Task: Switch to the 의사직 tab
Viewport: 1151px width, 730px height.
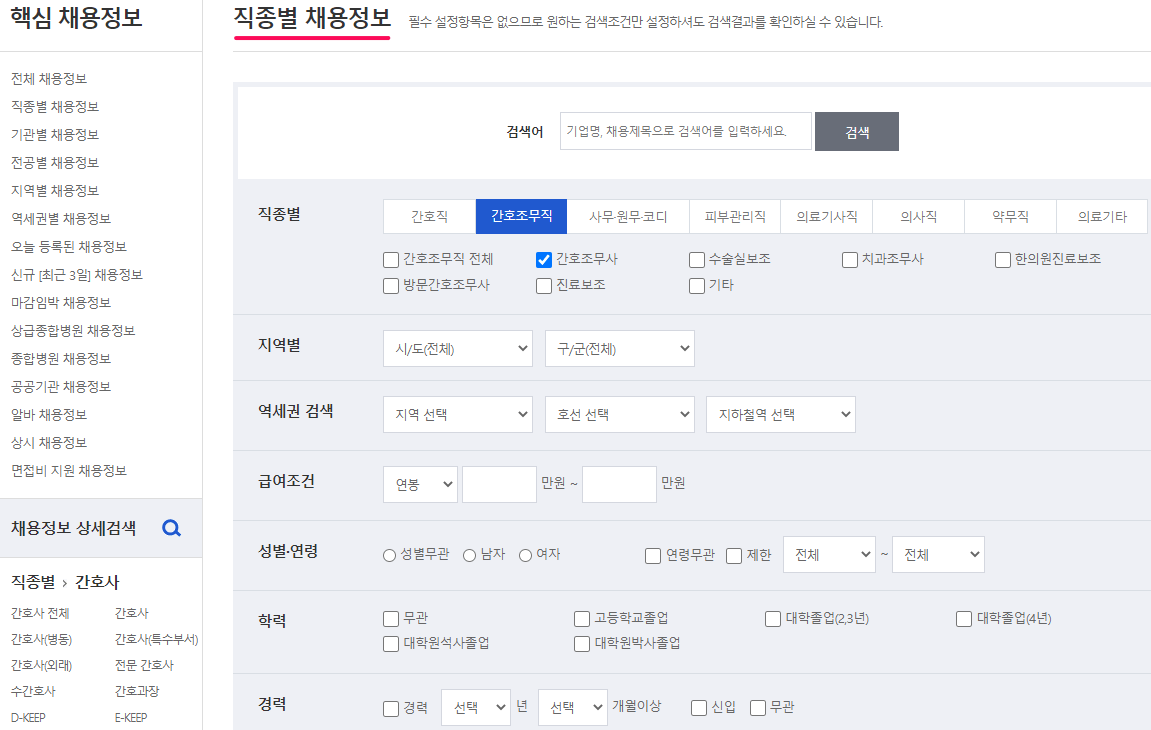Action: 917,216
